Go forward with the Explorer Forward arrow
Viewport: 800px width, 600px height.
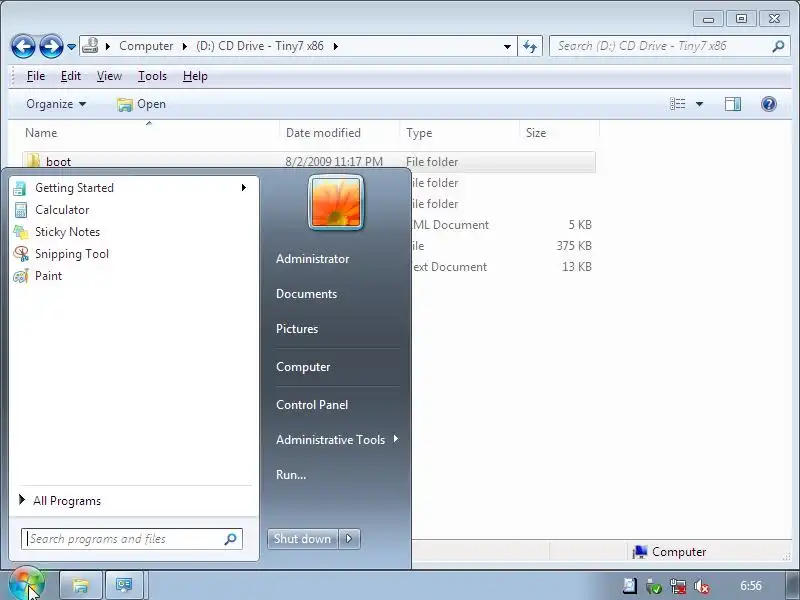pos(51,46)
